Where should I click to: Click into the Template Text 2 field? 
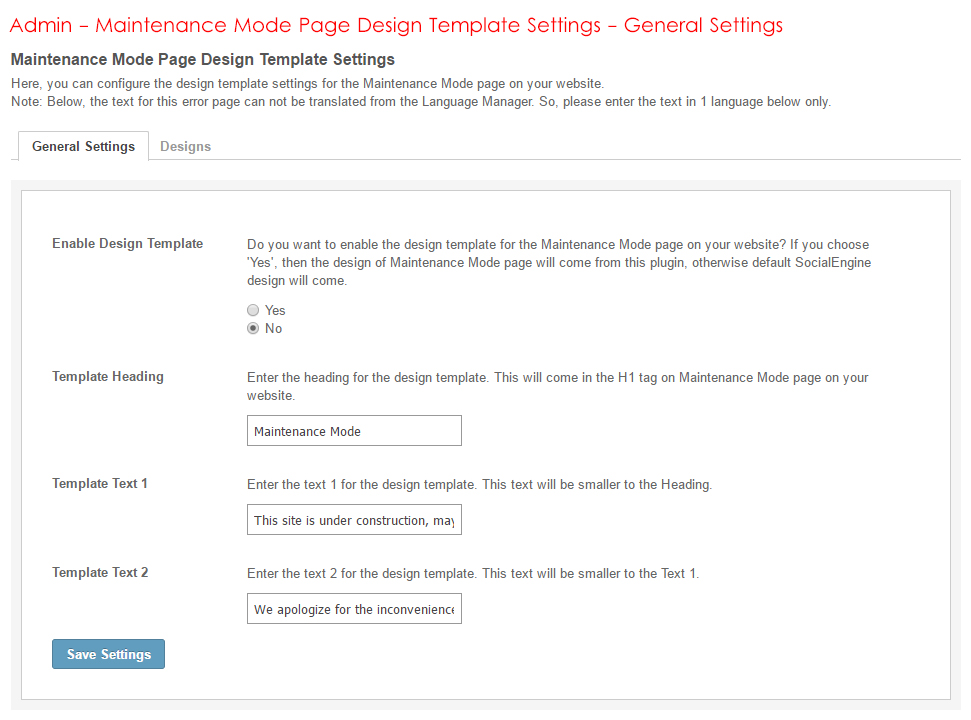click(x=354, y=609)
